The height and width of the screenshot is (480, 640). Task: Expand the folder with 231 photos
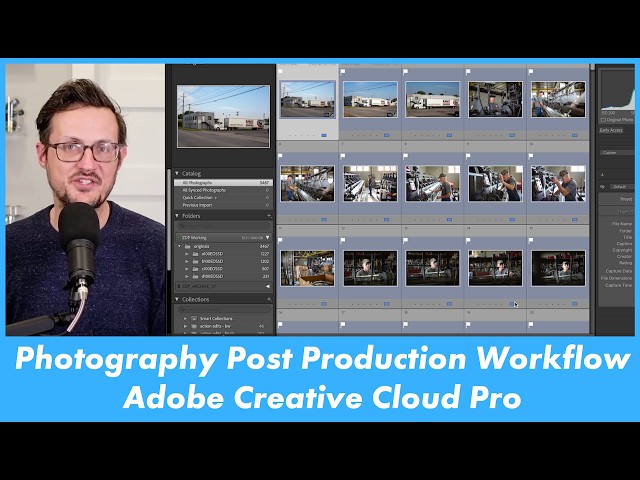point(187,276)
